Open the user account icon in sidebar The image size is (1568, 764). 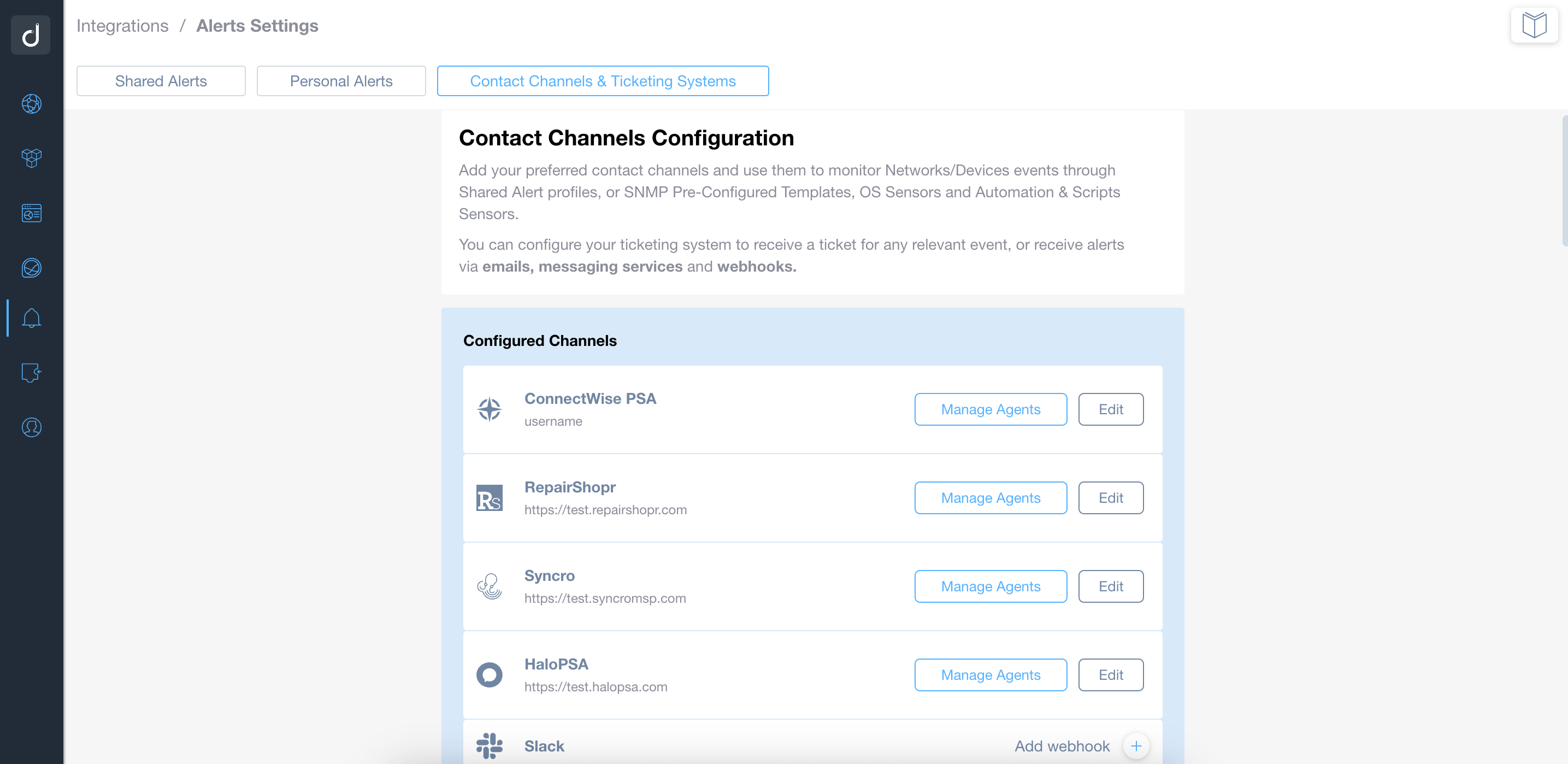pyautogui.click(x=32, y=427)
